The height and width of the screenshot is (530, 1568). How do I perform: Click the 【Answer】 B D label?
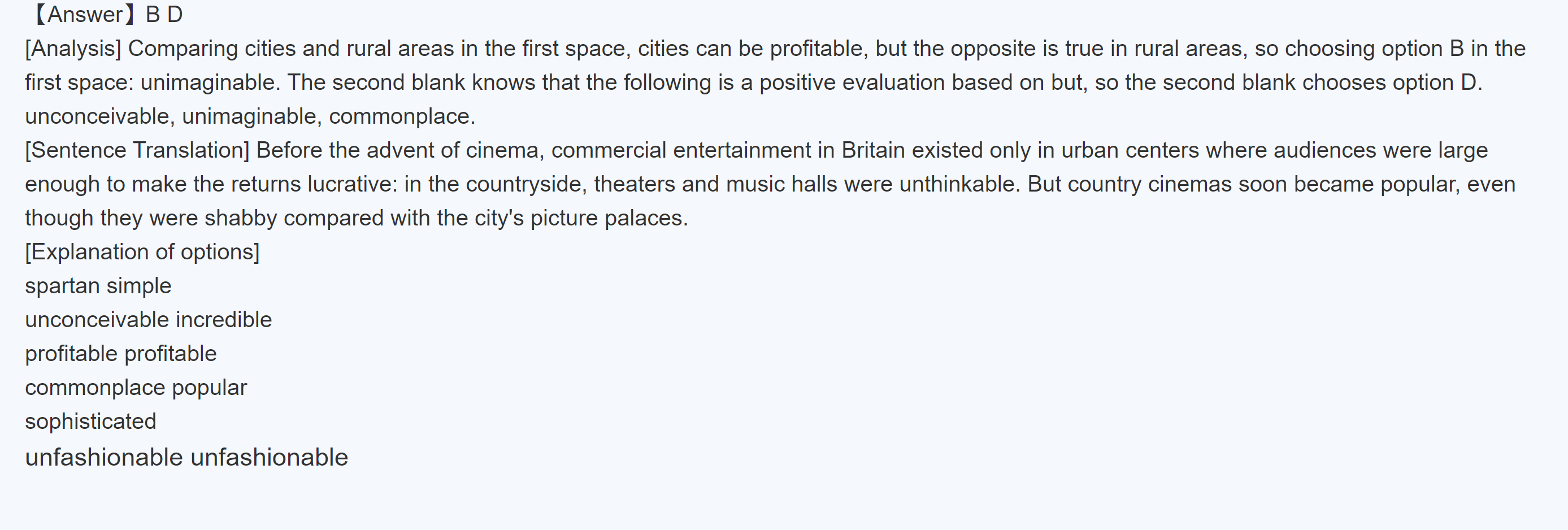(x=107, y=15)
